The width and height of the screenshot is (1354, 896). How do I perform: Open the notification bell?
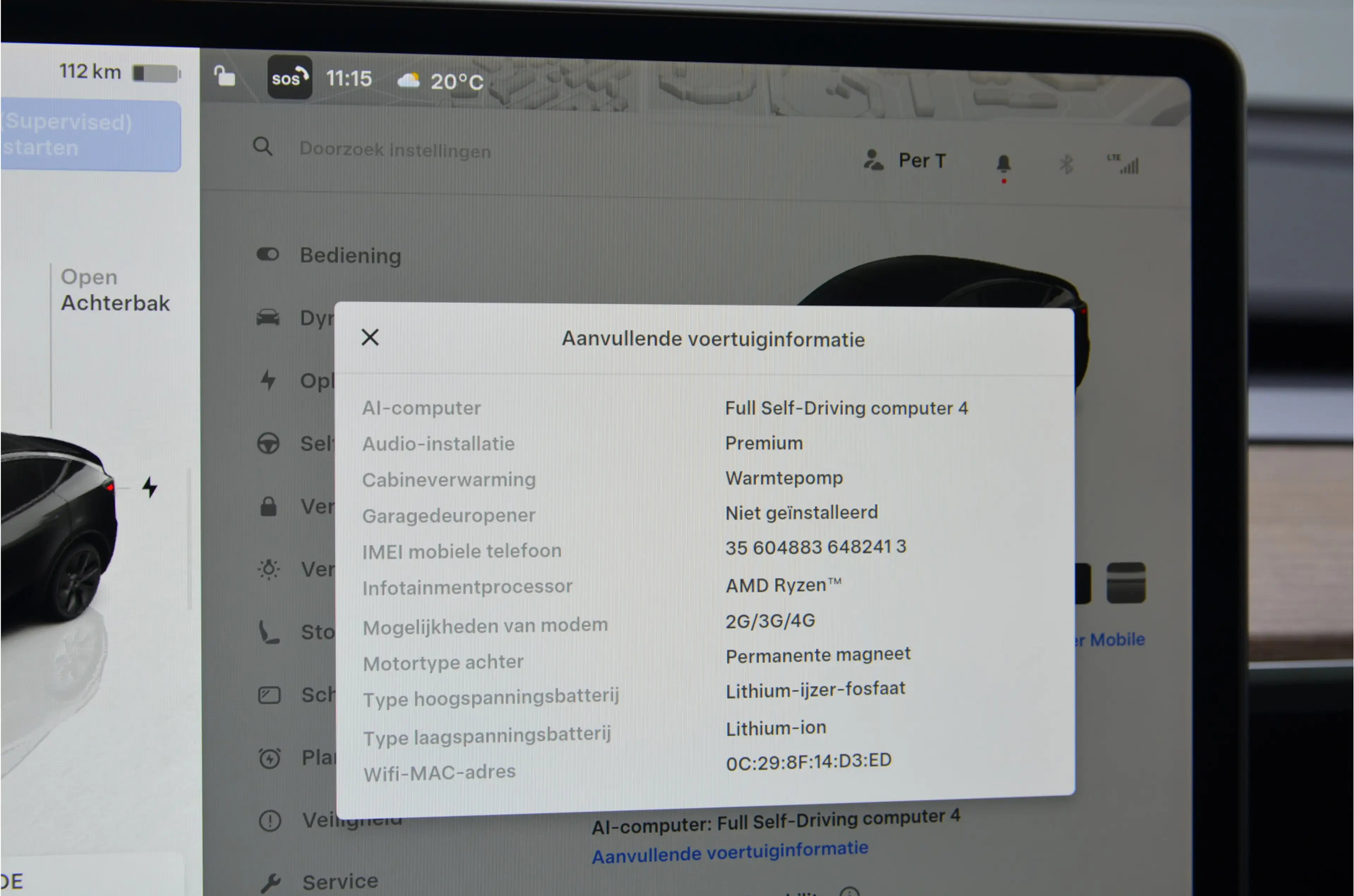coord(1004,164)
